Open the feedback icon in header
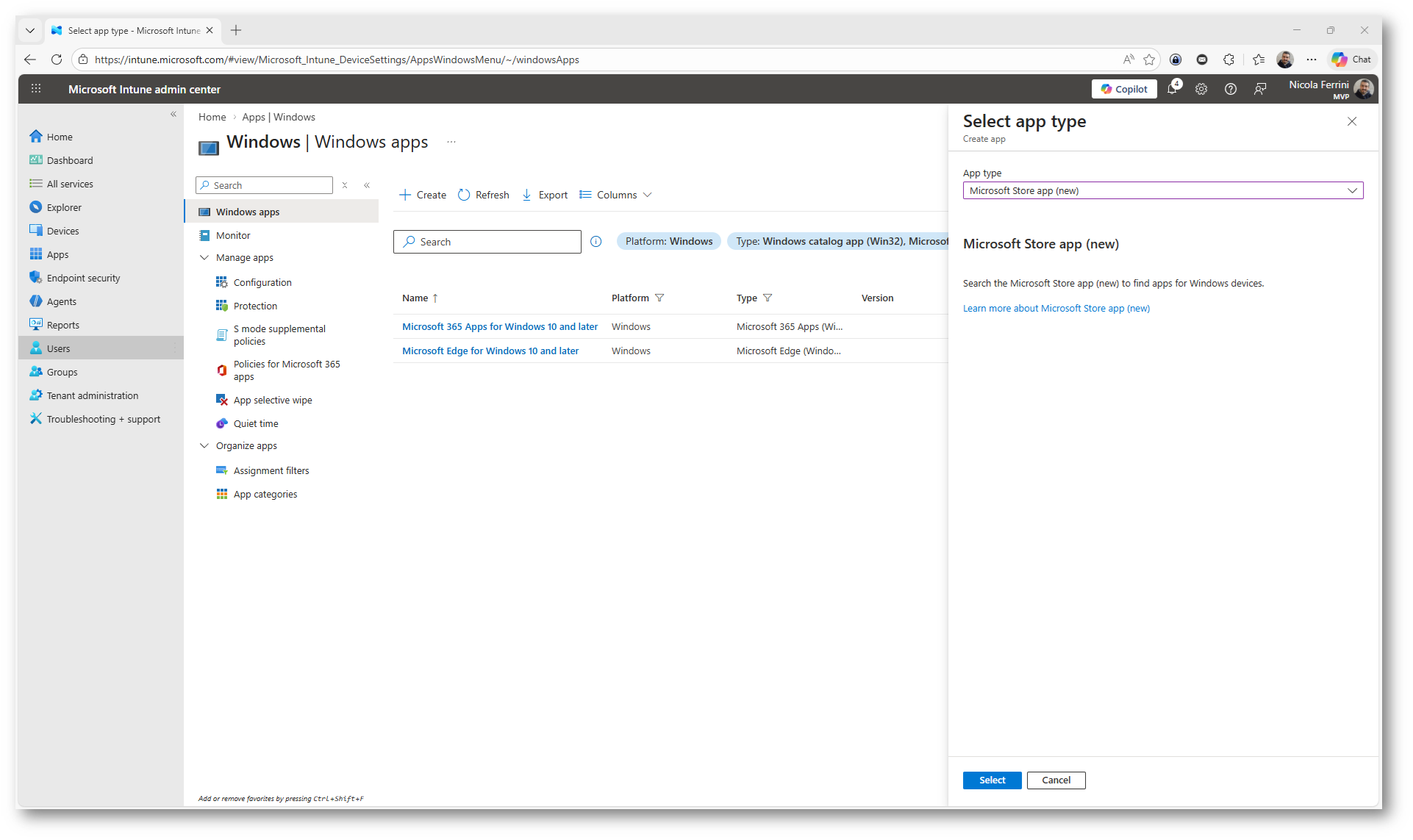Screen dimensions: 1413x840 coord(1260,89)
